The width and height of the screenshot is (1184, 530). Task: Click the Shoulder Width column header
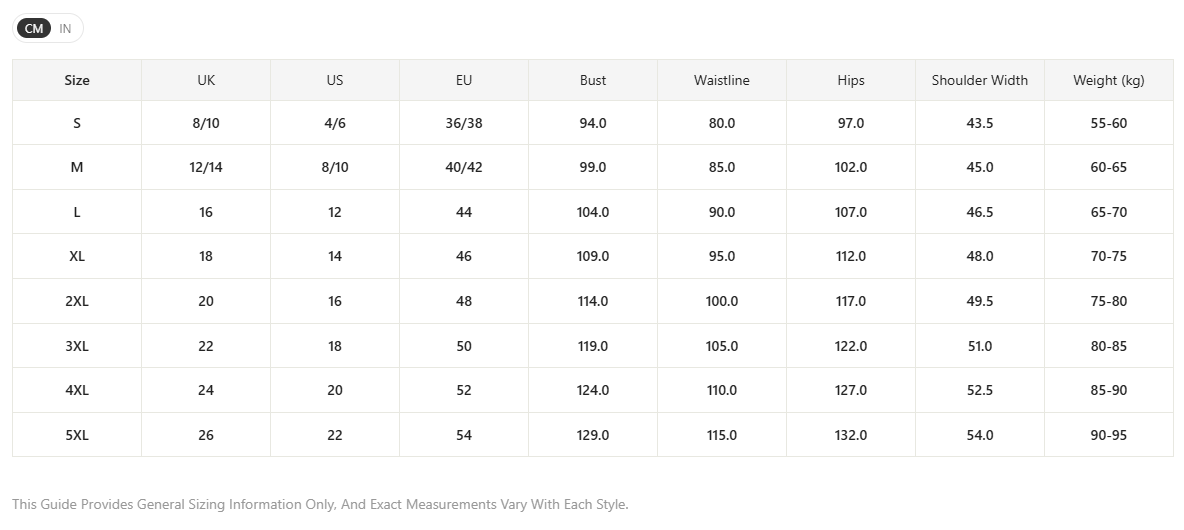pyautogui.click(x=980, y=80)
